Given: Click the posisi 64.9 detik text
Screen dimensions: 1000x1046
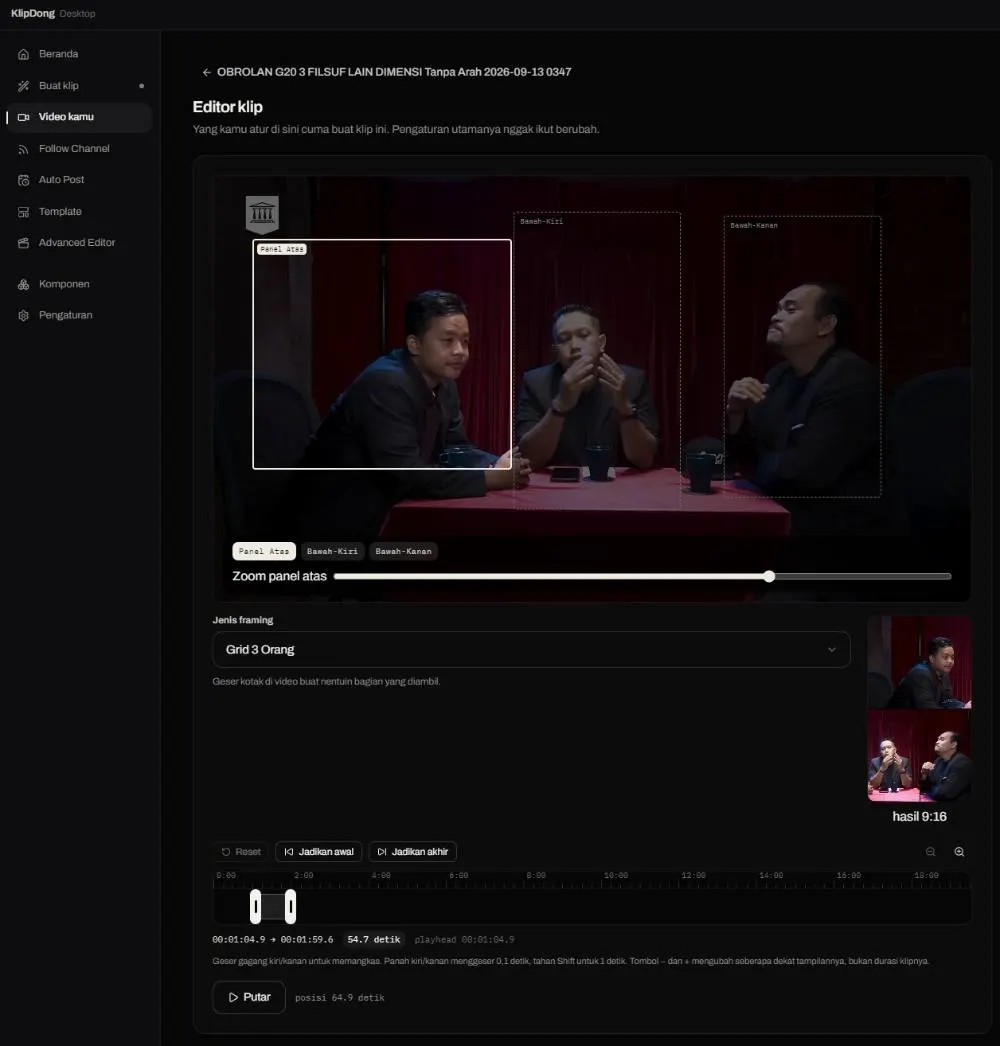Looking at the screenshot, I should pyautogui.click(x=340, y=998).
